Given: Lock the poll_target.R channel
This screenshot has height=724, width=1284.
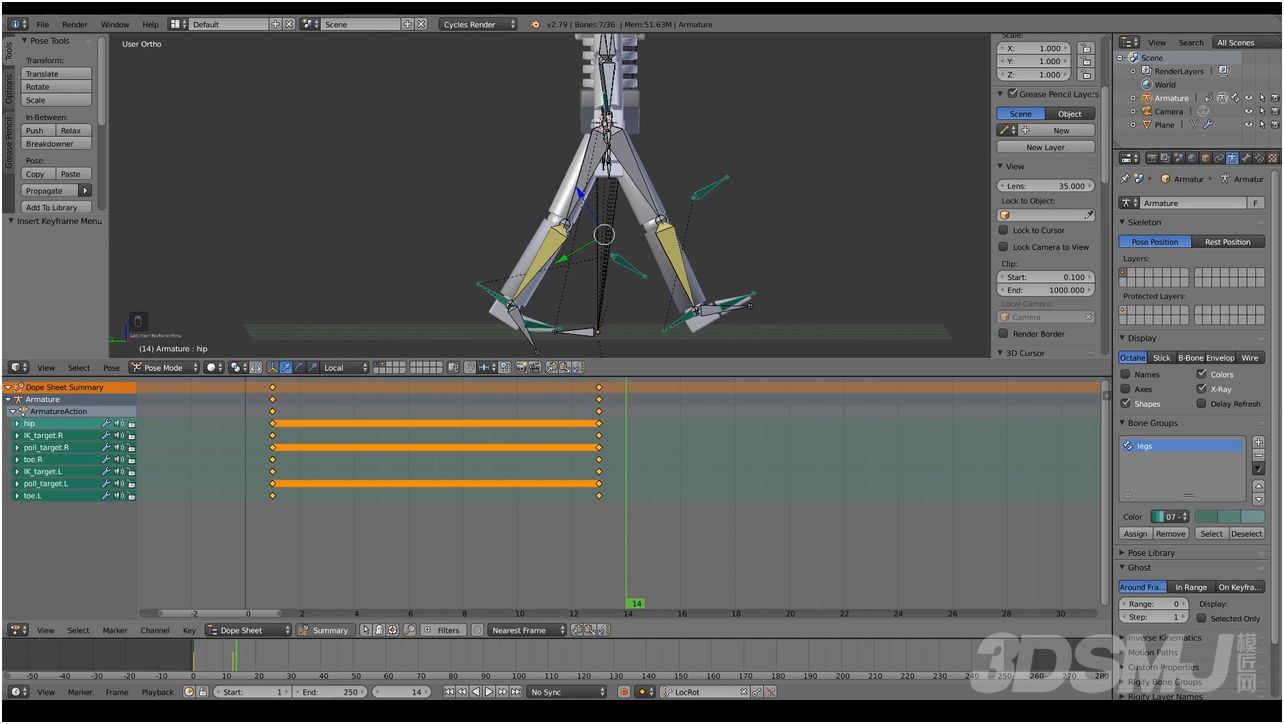Looking at the screenshot, I should click(x=131, y=448).
